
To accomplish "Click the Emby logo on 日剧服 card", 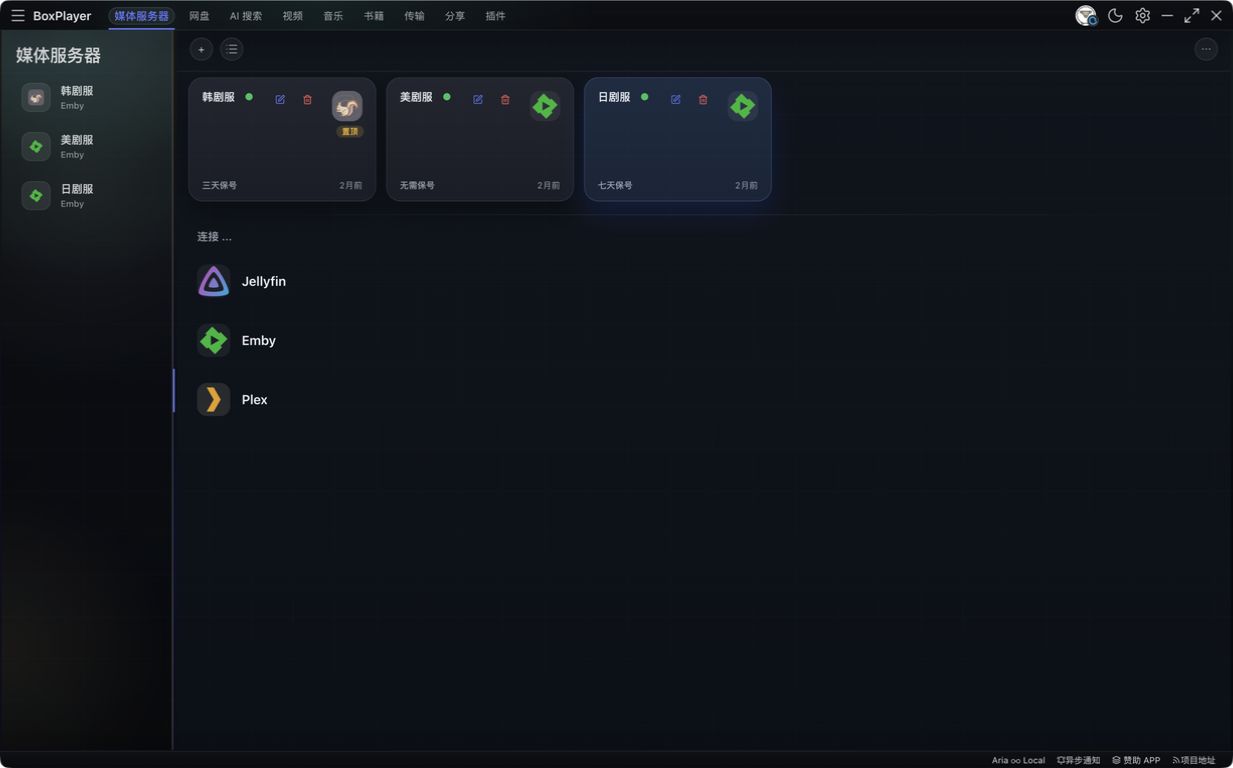I will [743, 106].
